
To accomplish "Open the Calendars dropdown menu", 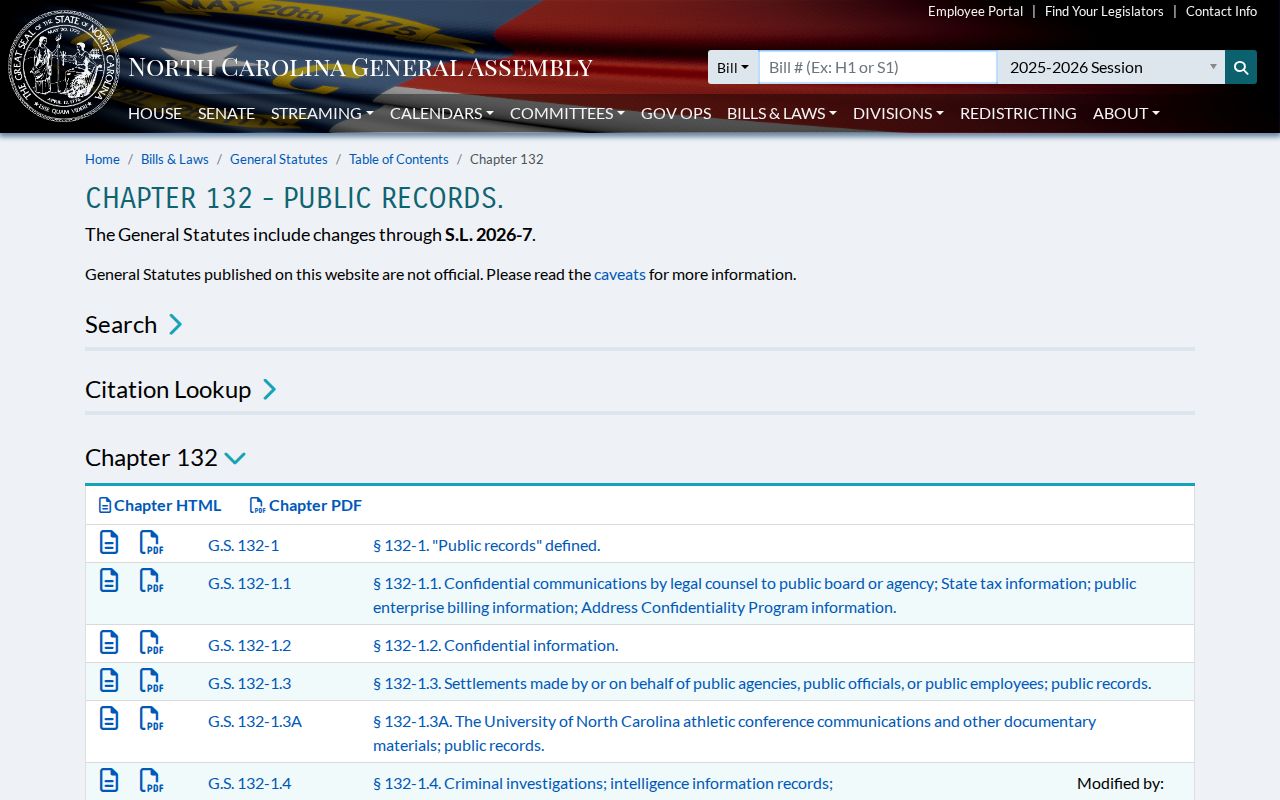I will [x=442, y=113].
